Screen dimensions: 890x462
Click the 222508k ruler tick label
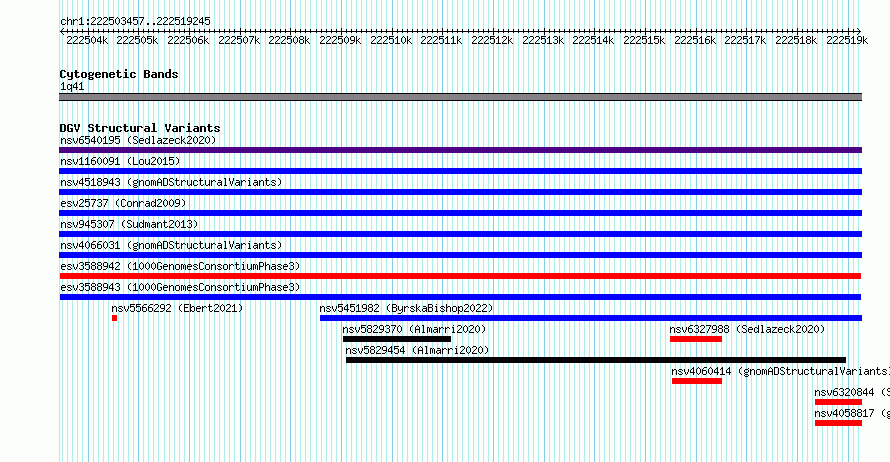point(289,40)
